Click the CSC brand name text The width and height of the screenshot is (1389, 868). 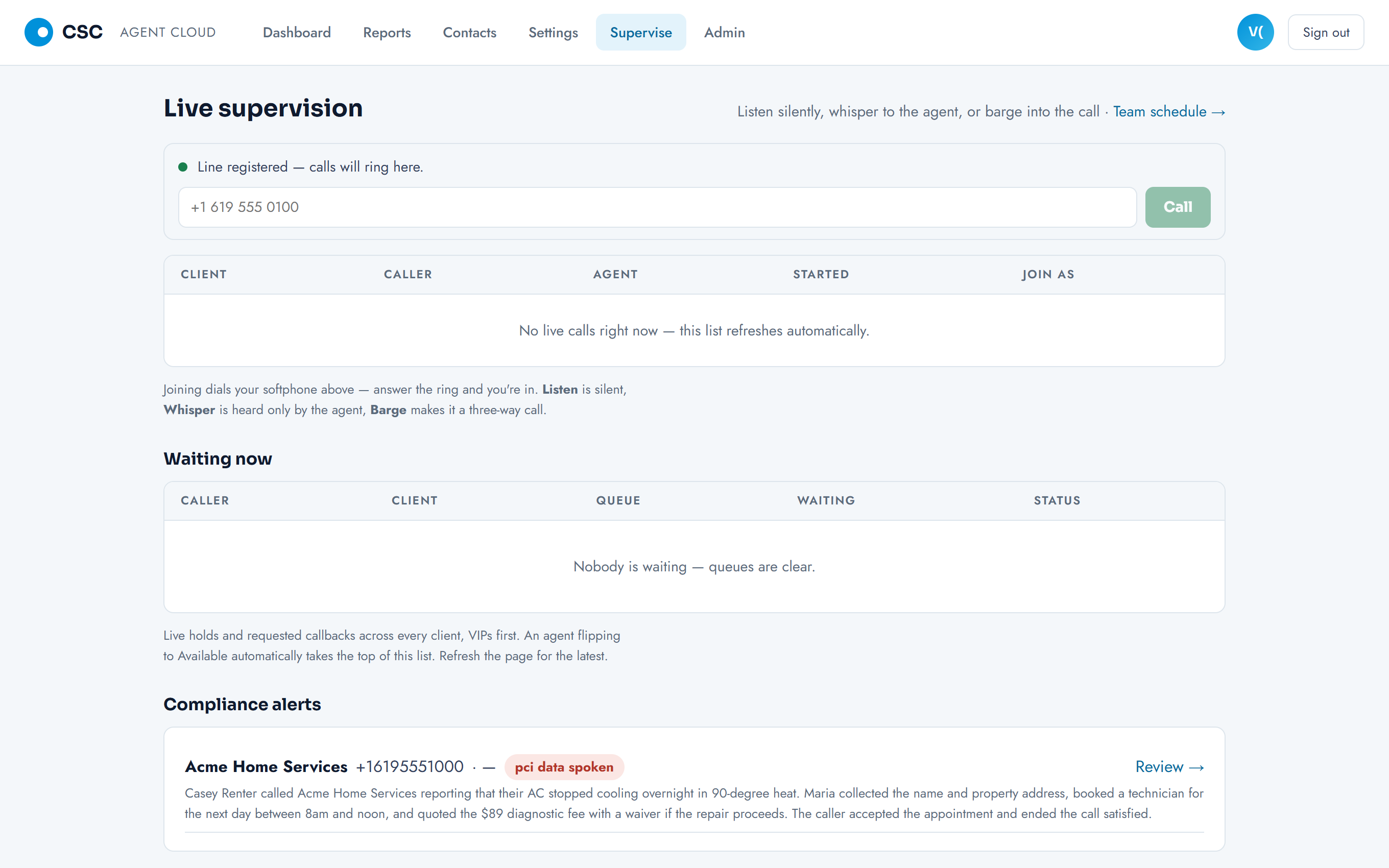point(82,32)
